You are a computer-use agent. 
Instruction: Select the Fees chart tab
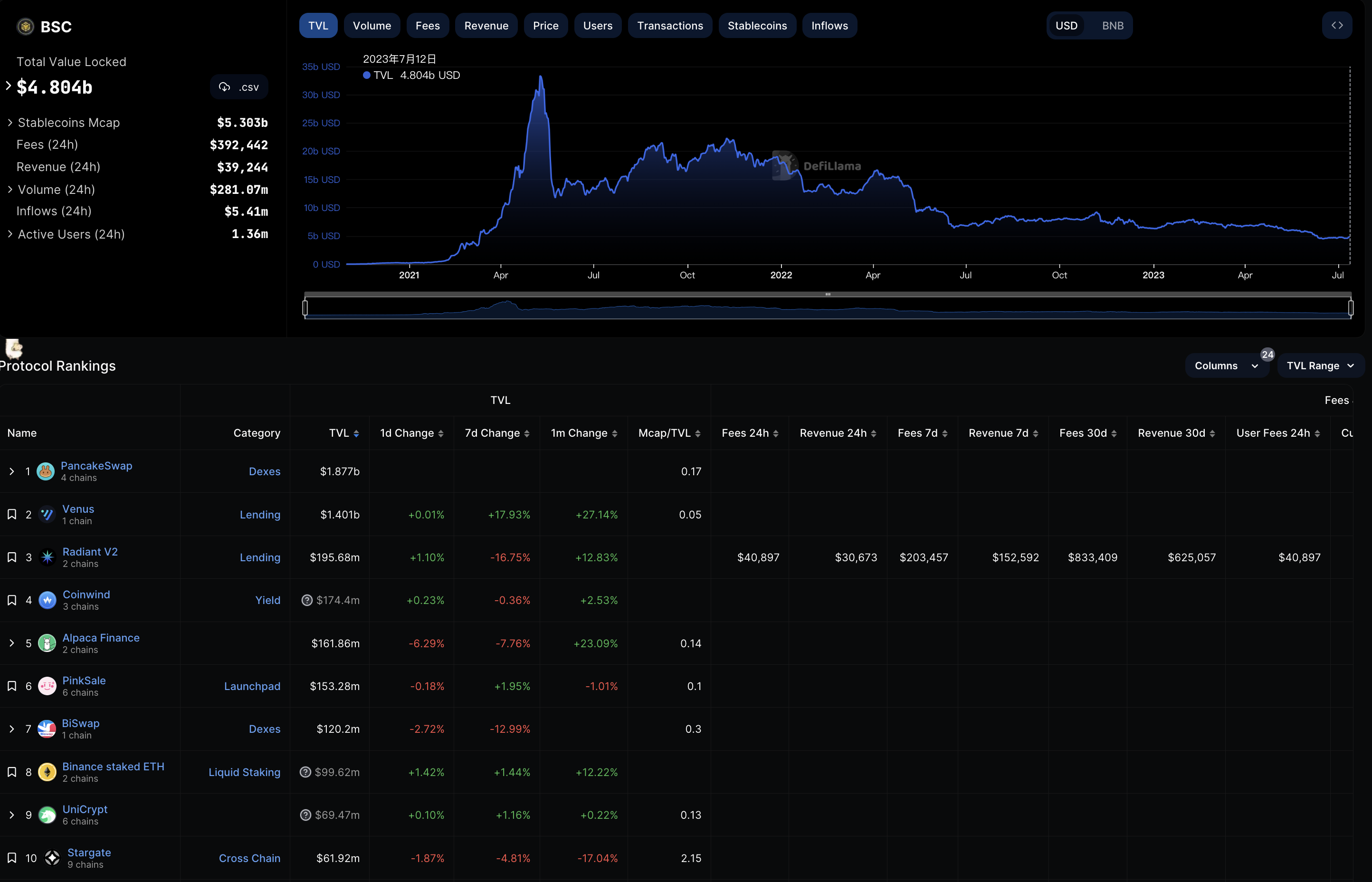(x=427, y=26)
